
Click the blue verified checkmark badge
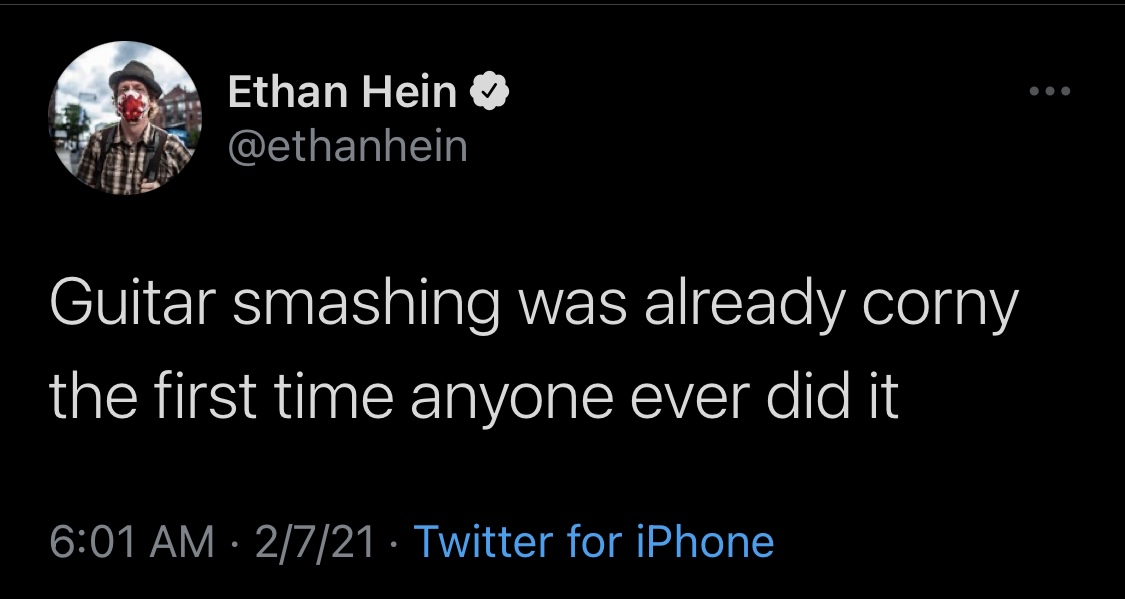[x=489, y=92]
